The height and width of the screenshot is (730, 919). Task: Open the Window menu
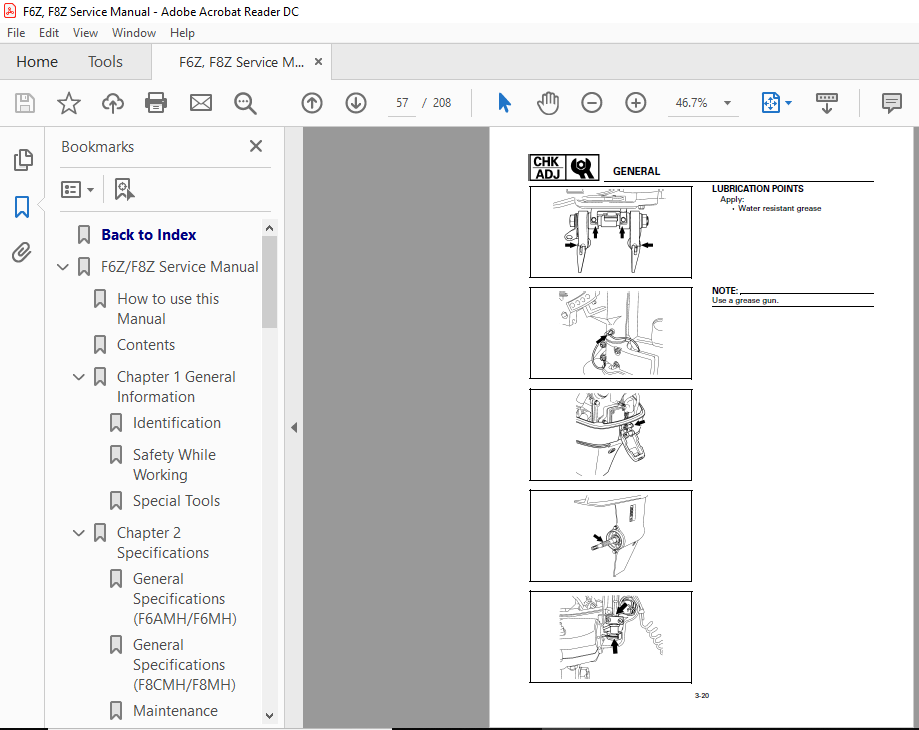pos(134,33)
